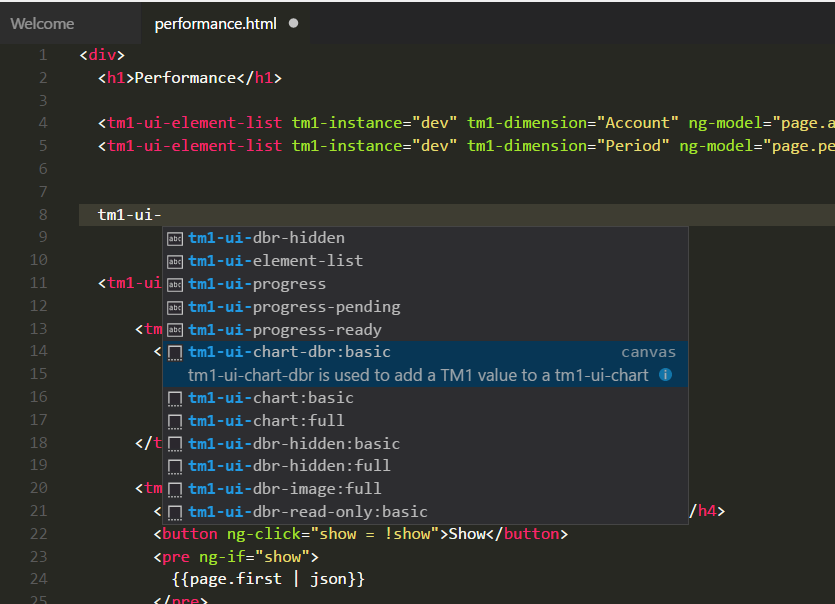Click the word icon beside tm1-ui-progress-ready
Image resolution: width=835 pixels, height=604 pixels.
tap(175, 330)
